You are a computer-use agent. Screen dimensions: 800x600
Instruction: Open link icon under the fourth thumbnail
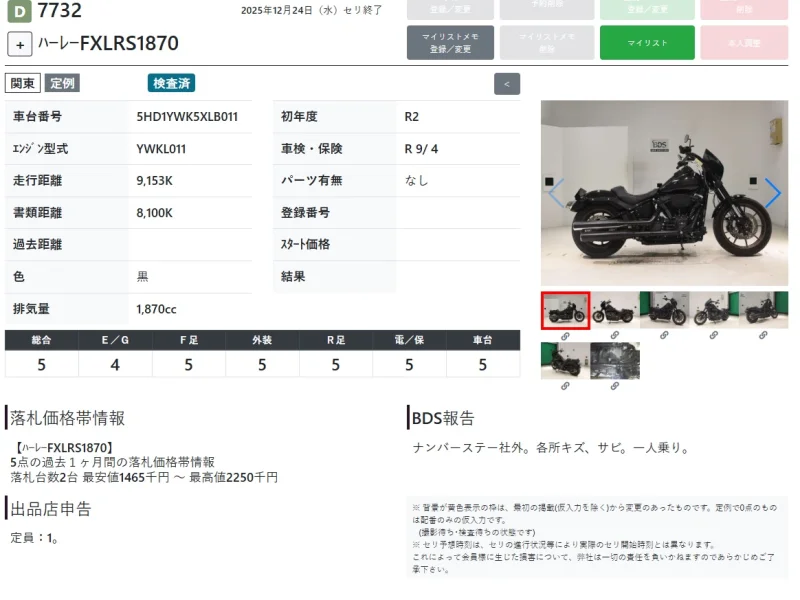click(714, 335)
